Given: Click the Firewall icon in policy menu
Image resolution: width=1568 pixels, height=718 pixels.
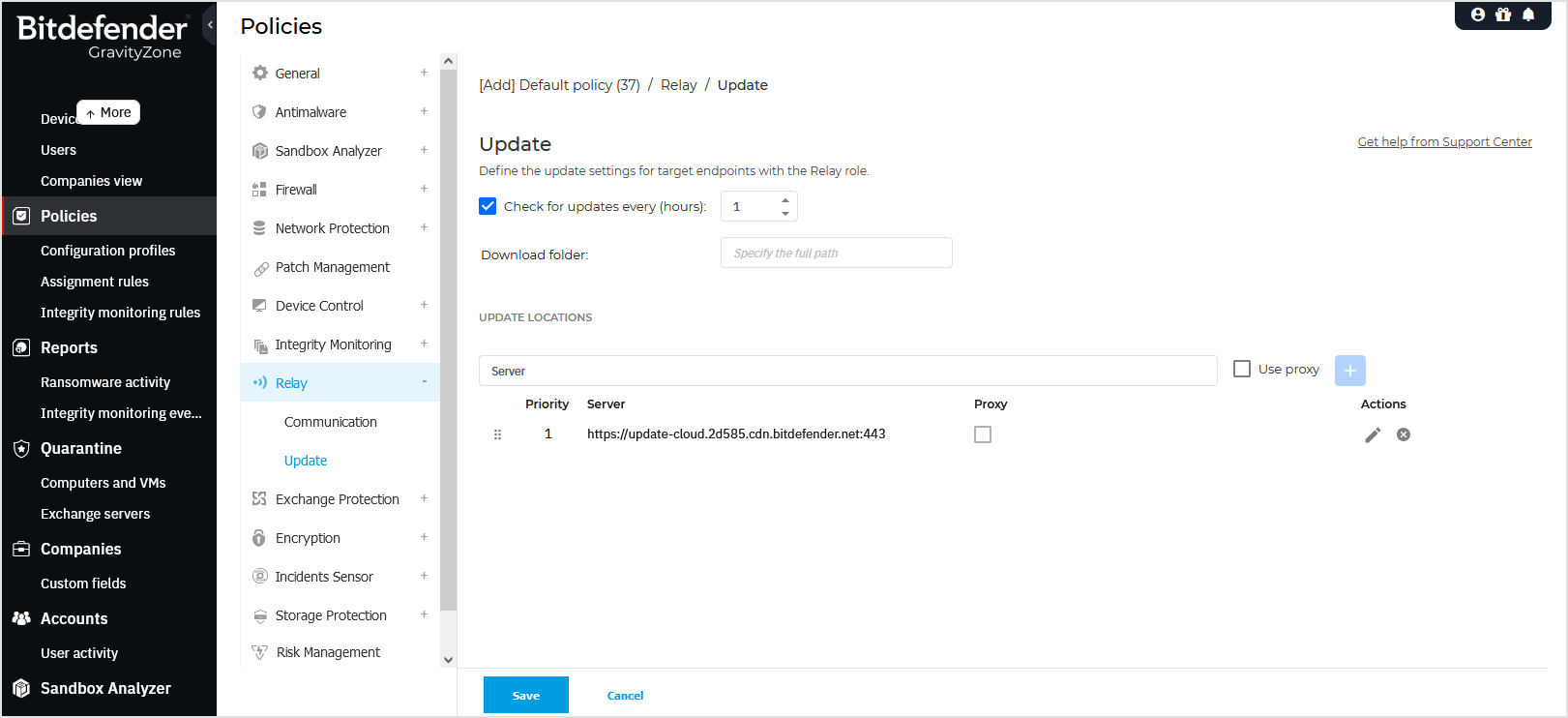Looking at the screenshot, I should 259,190.
